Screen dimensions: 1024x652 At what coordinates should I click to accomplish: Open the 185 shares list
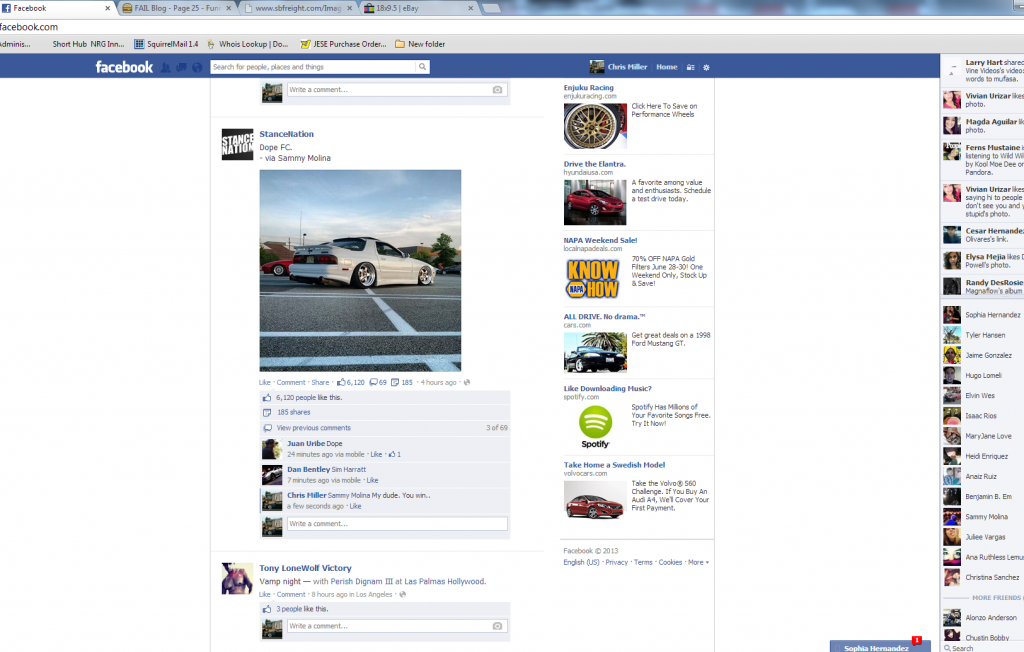[294, 412]
